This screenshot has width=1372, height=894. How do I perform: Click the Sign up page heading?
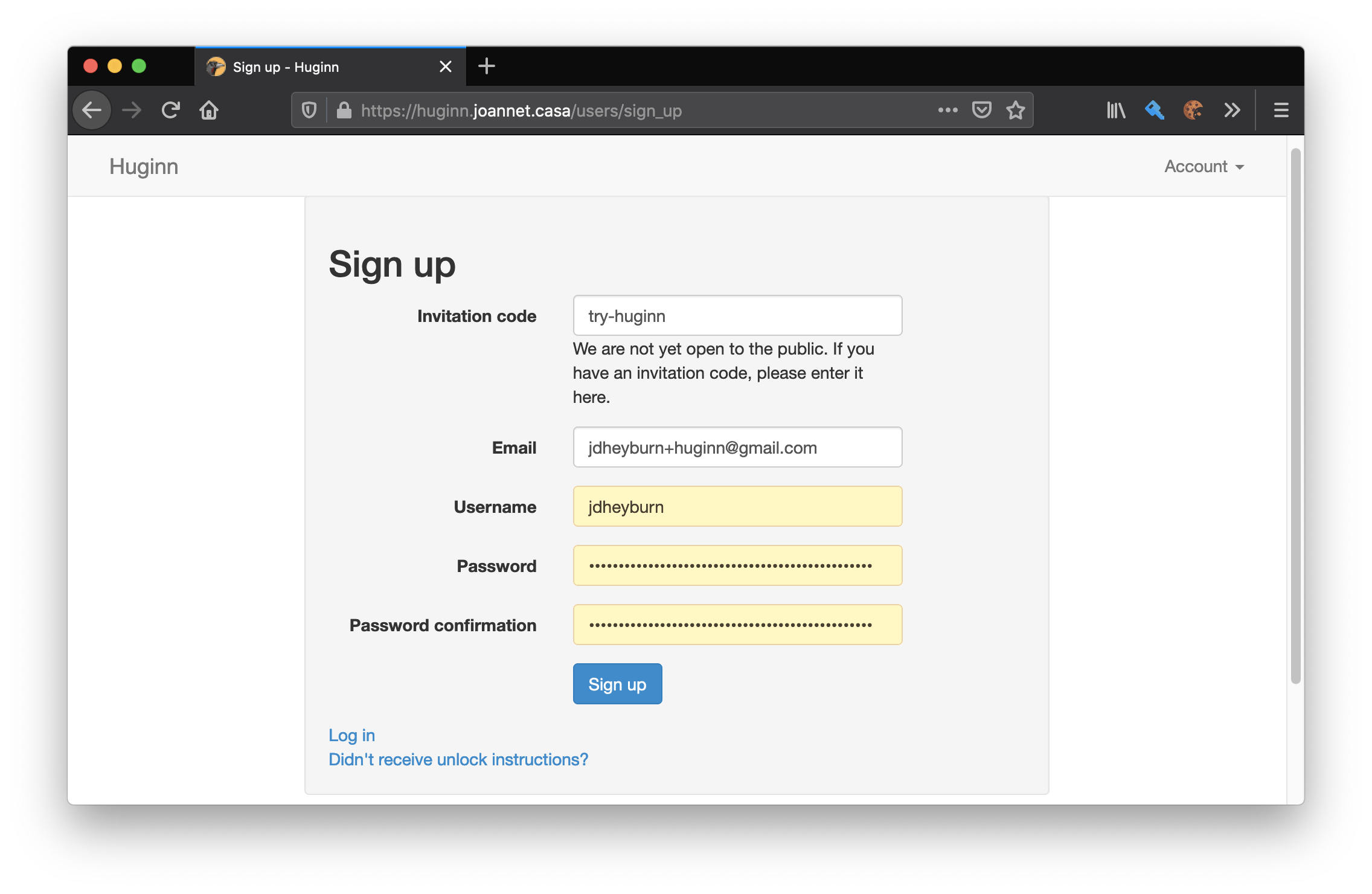coord(392,265)
